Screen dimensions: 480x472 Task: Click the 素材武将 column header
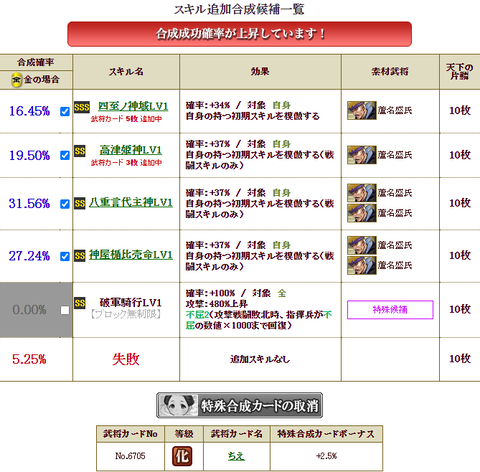point(390,72)
